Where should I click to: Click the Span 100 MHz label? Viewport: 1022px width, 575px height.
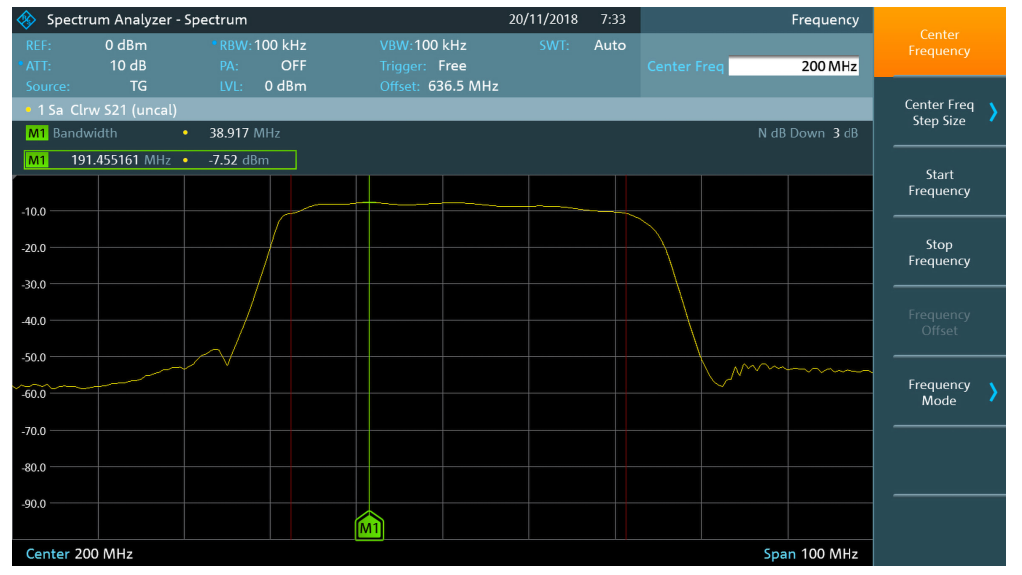click(x=810, y=554)
